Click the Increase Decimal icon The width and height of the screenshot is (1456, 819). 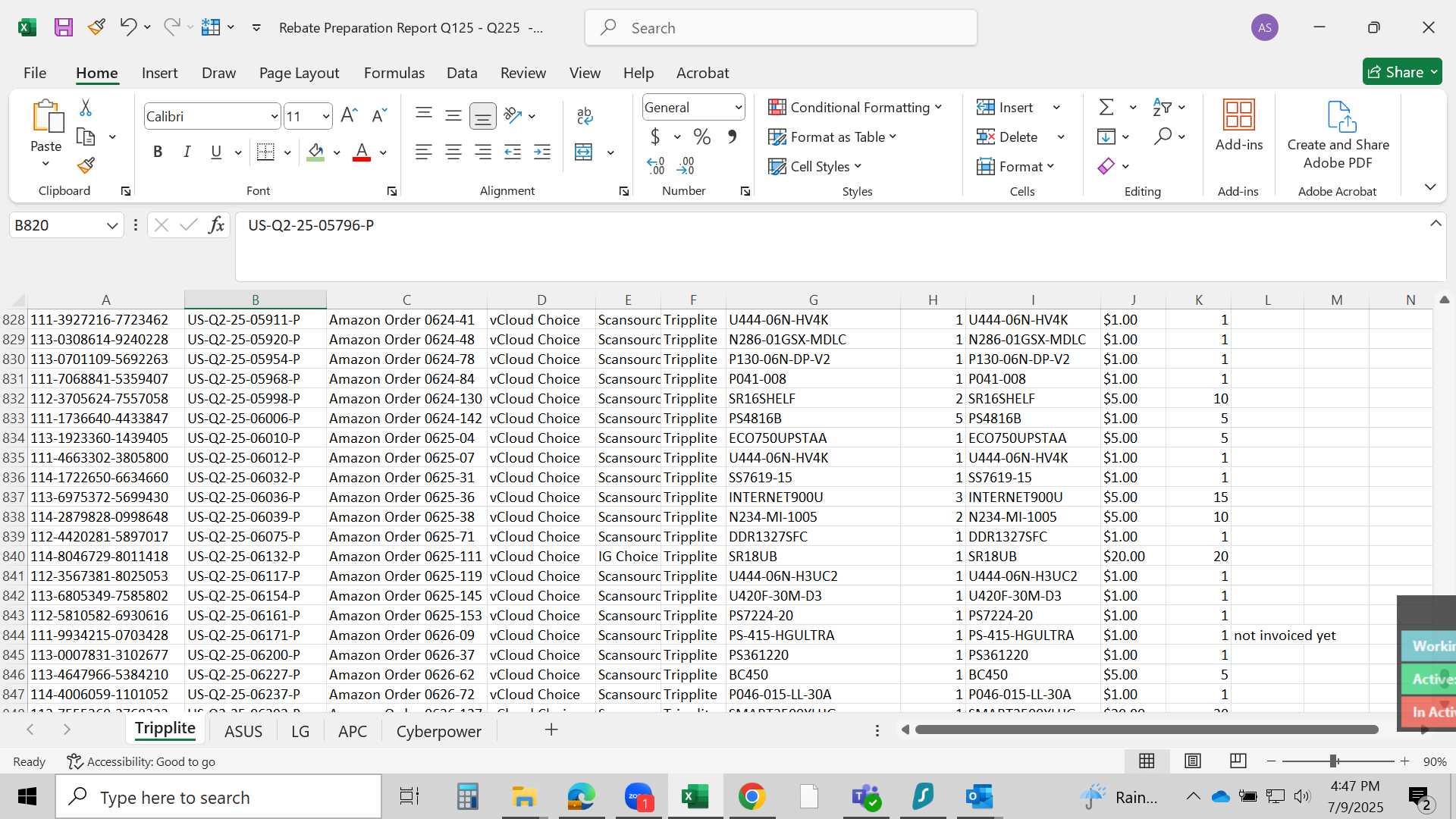(656, 166)
